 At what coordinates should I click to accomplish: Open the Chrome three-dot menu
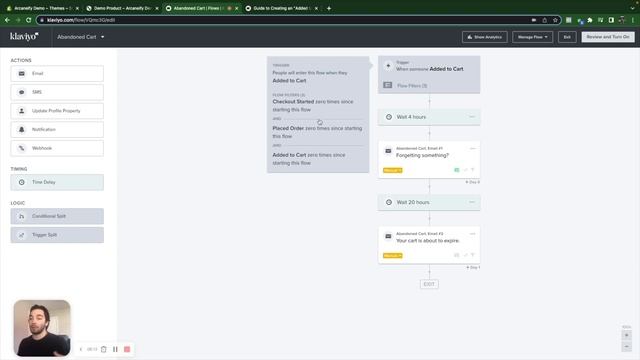pyautogui.click(x=633, y=20)
